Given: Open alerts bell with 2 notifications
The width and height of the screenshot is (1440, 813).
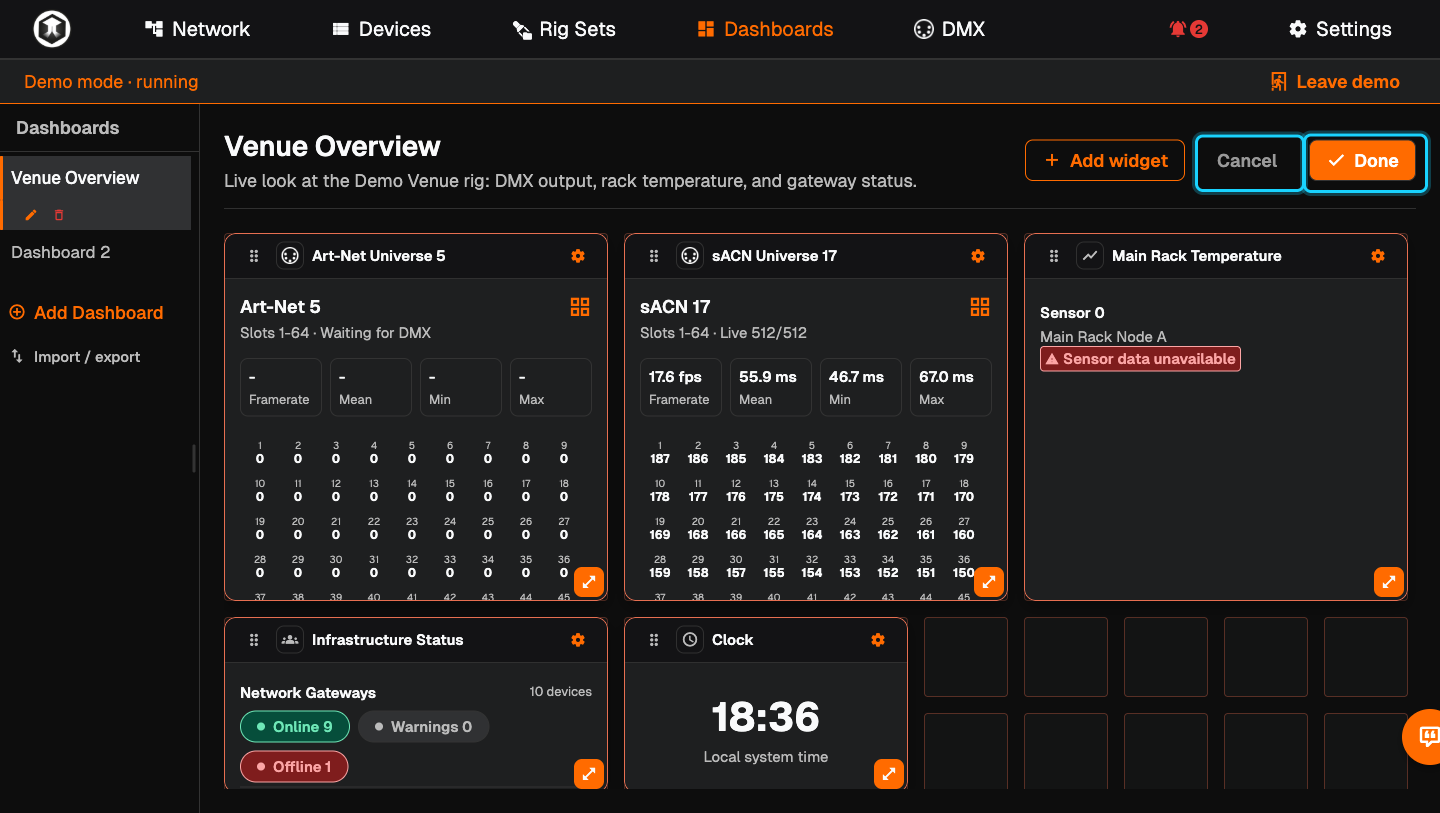Looking at the screenshot, I should tap(1188, 29).
